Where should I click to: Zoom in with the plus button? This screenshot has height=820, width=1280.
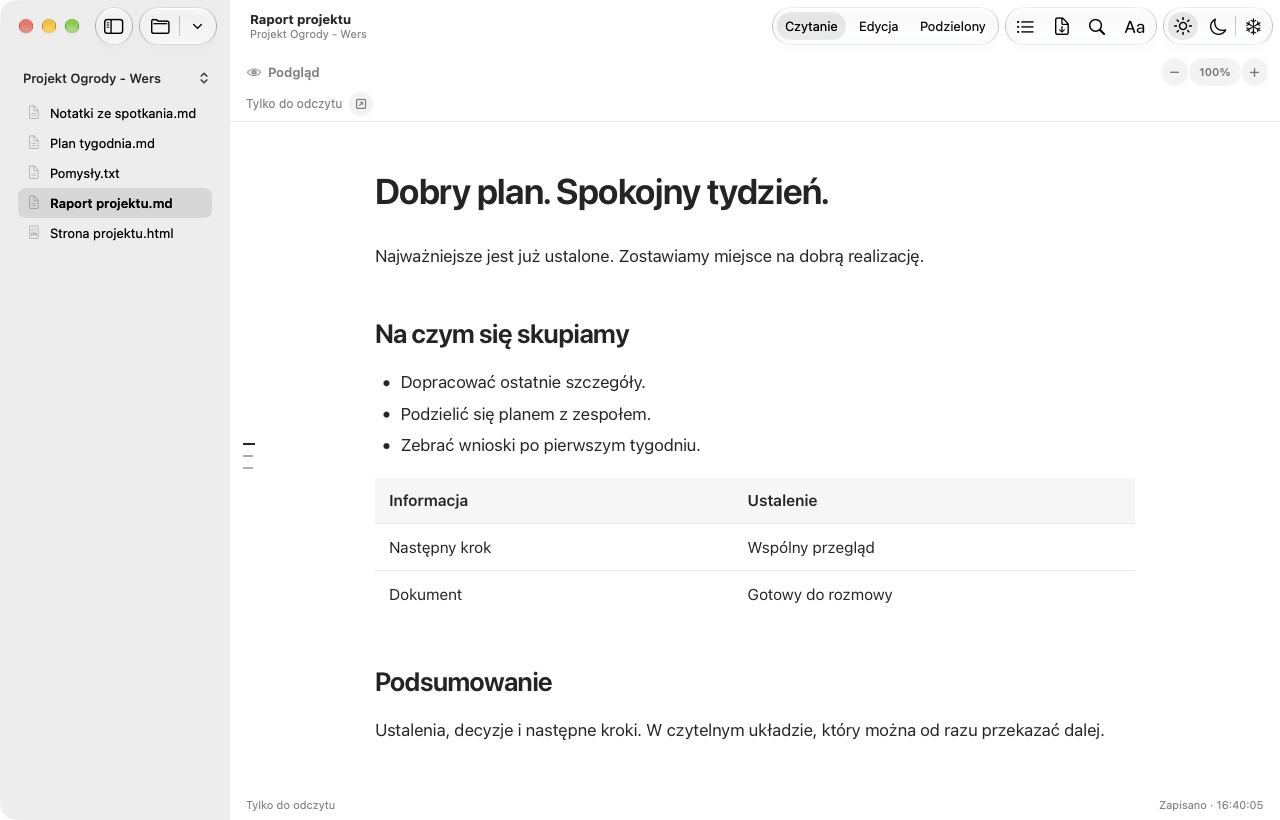click(1254, 72)
